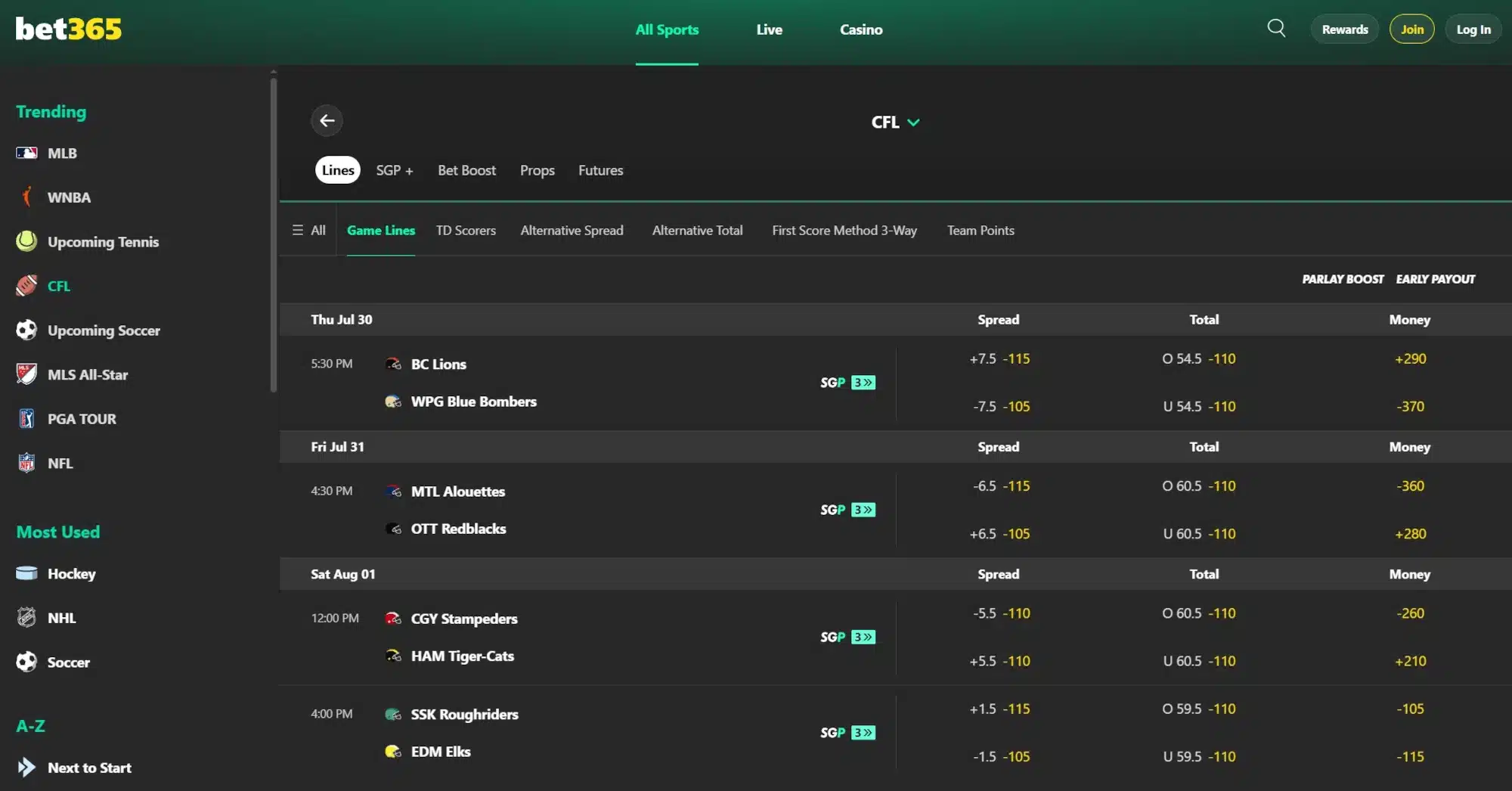Switch to the Live tab
This screenshot has height=791, width=1512.
(769, 29)
